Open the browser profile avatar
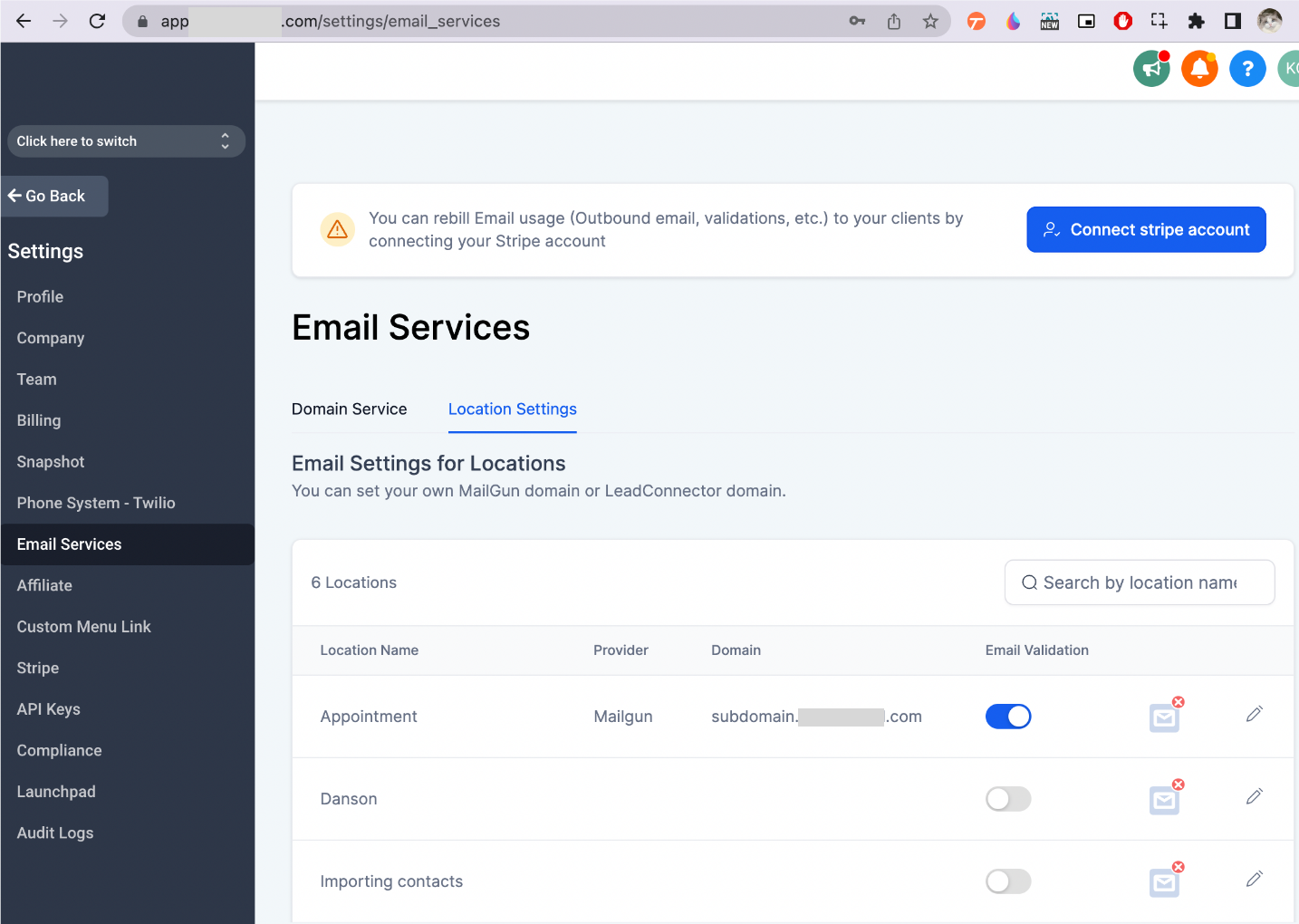 [x=1270, y=21]
